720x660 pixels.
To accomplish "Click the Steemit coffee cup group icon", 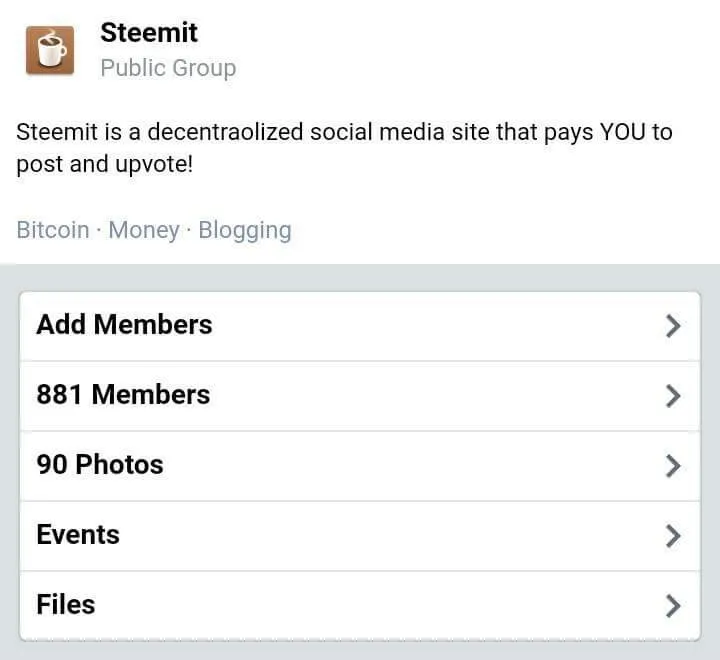I will coord(50,50).
